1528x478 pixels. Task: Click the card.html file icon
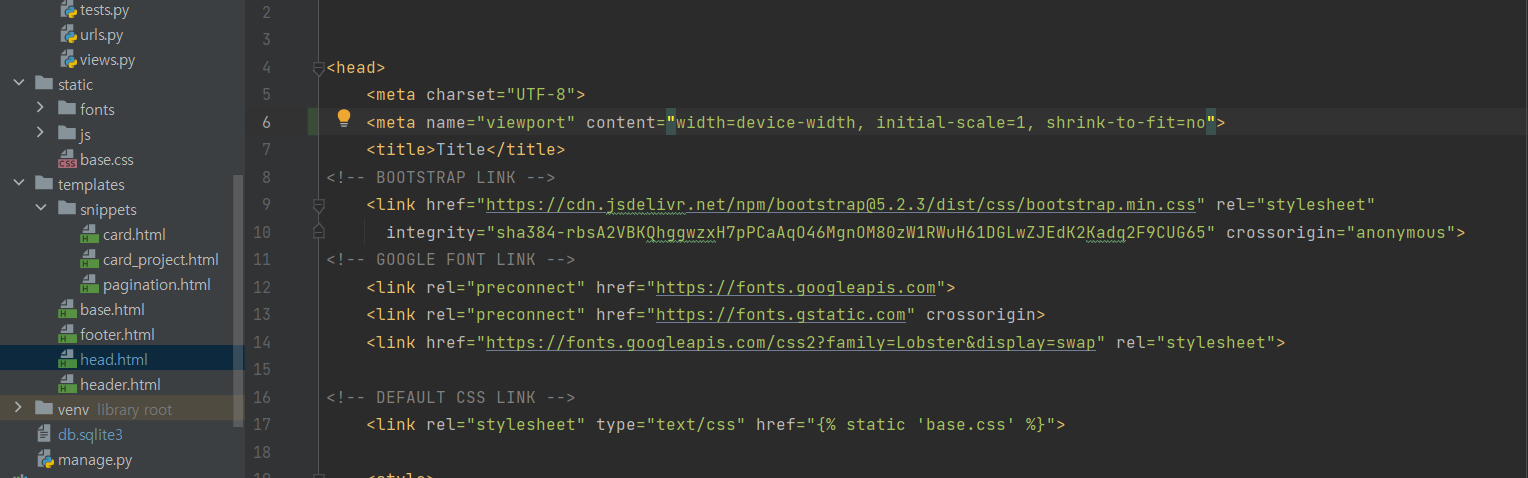90,235
